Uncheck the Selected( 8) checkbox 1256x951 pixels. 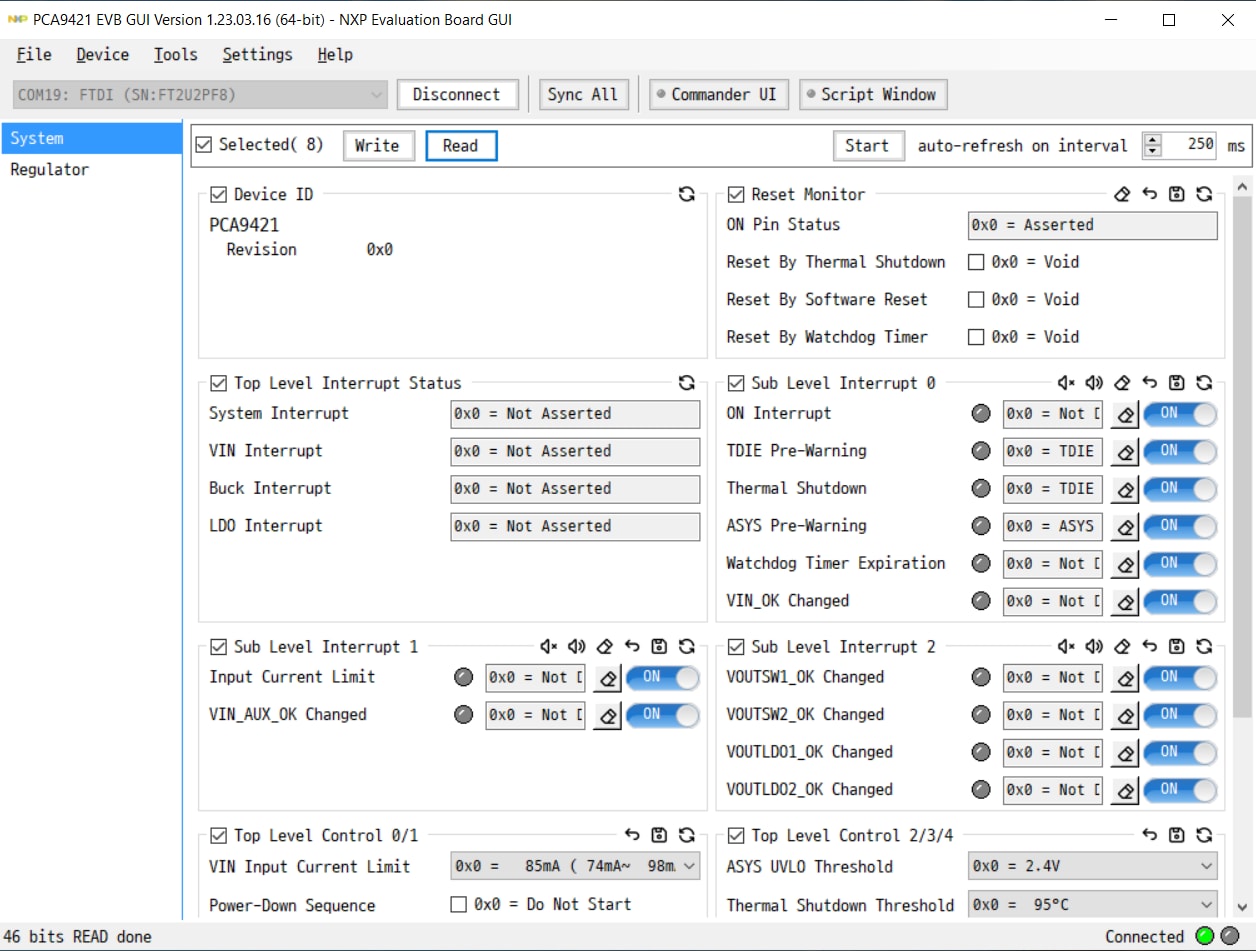click(204, 145)
